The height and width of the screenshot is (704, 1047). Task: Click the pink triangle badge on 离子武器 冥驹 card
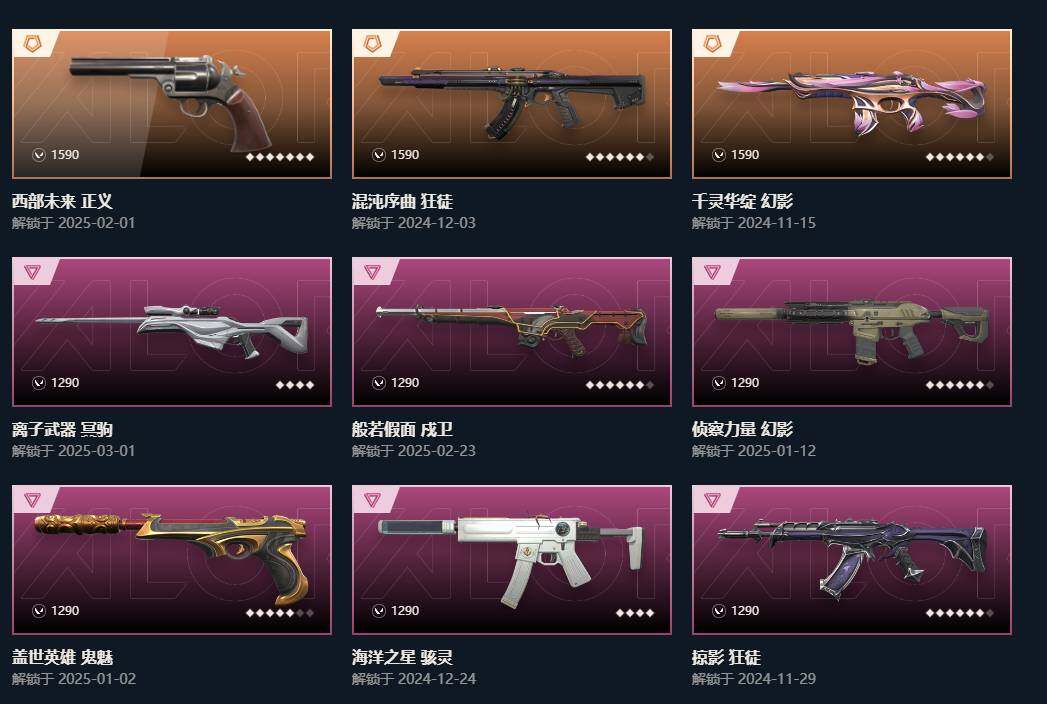(32, 272)
